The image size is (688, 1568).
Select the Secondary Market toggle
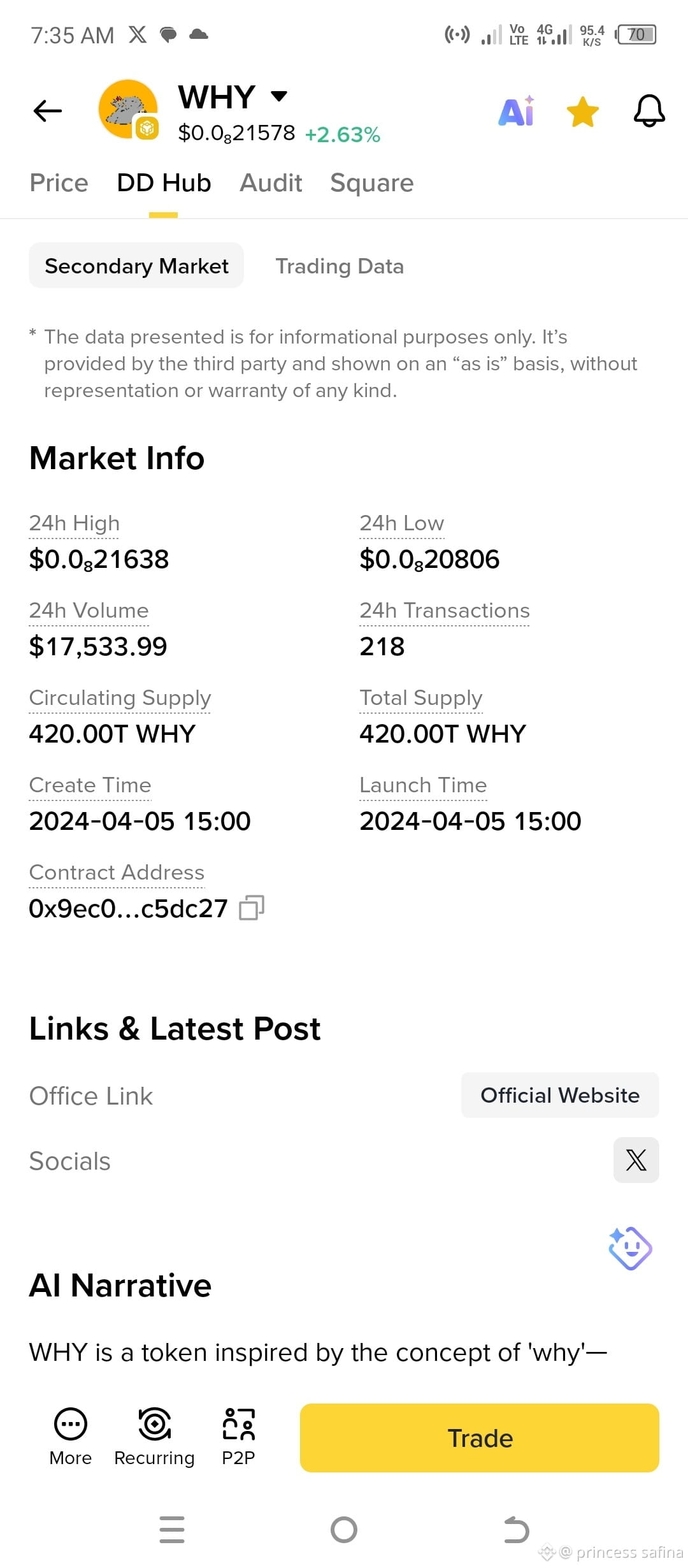point(136,265)
